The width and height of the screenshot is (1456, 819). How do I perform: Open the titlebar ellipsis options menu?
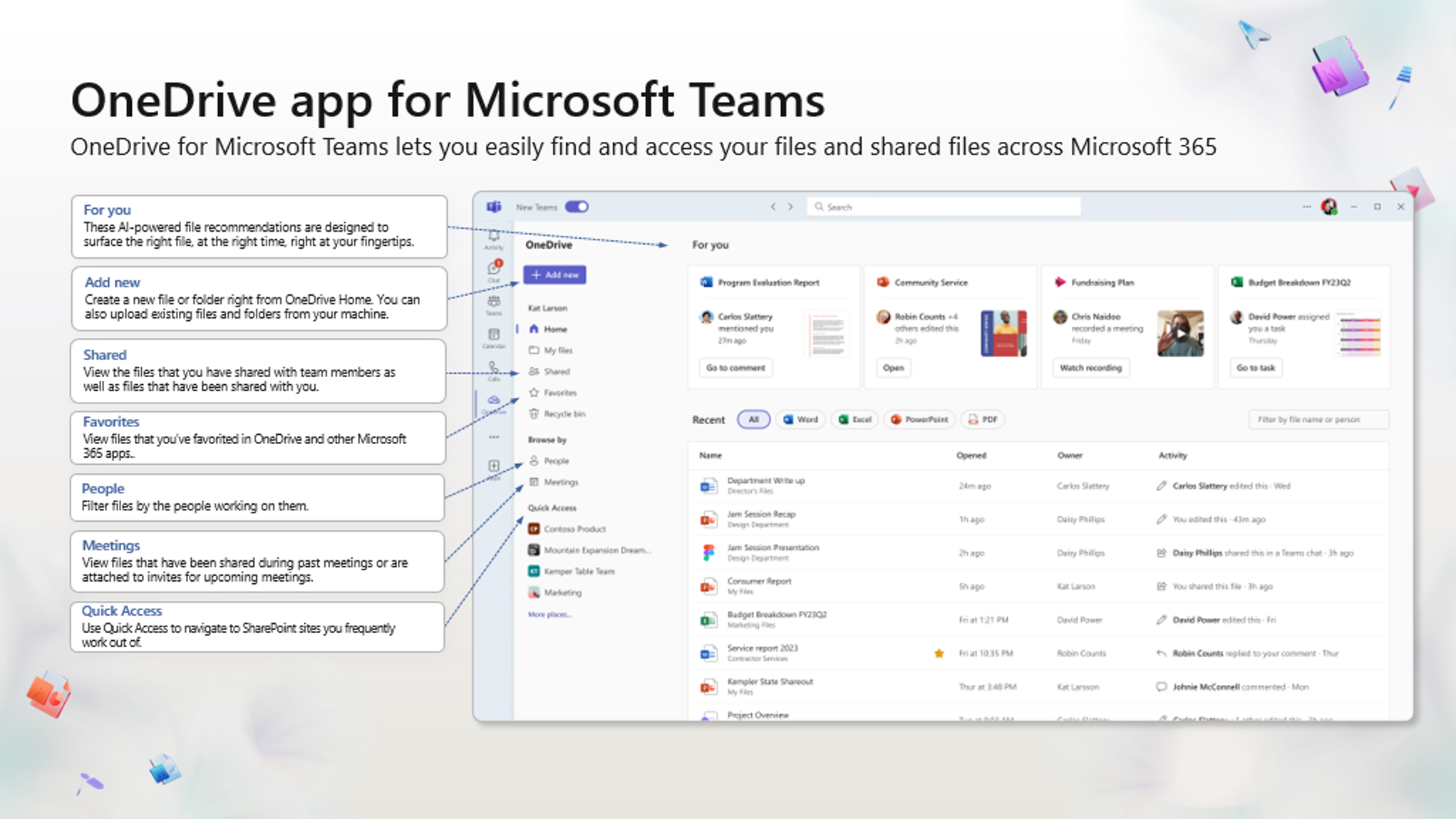tap(1306, 207)
